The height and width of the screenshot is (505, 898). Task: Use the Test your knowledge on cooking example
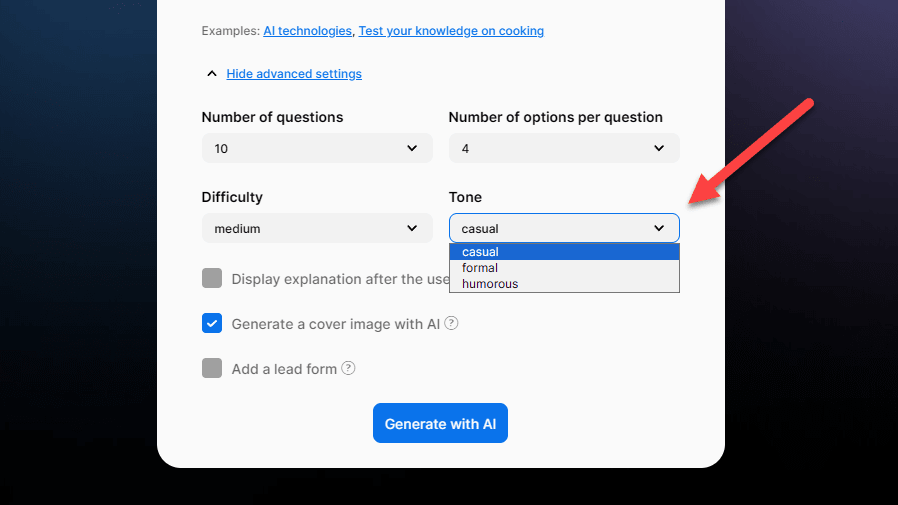(451, 31)
